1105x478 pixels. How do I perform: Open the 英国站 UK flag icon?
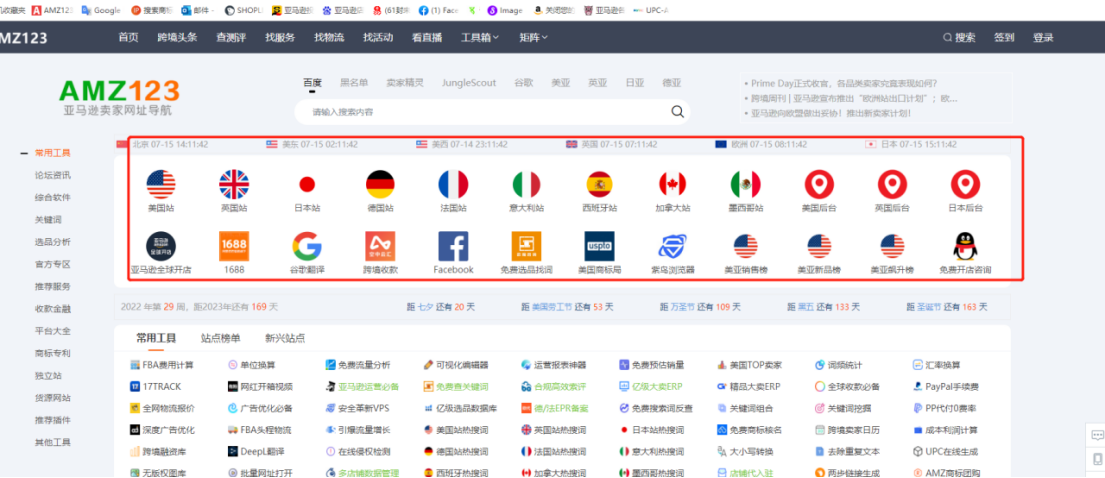[234, 185]
